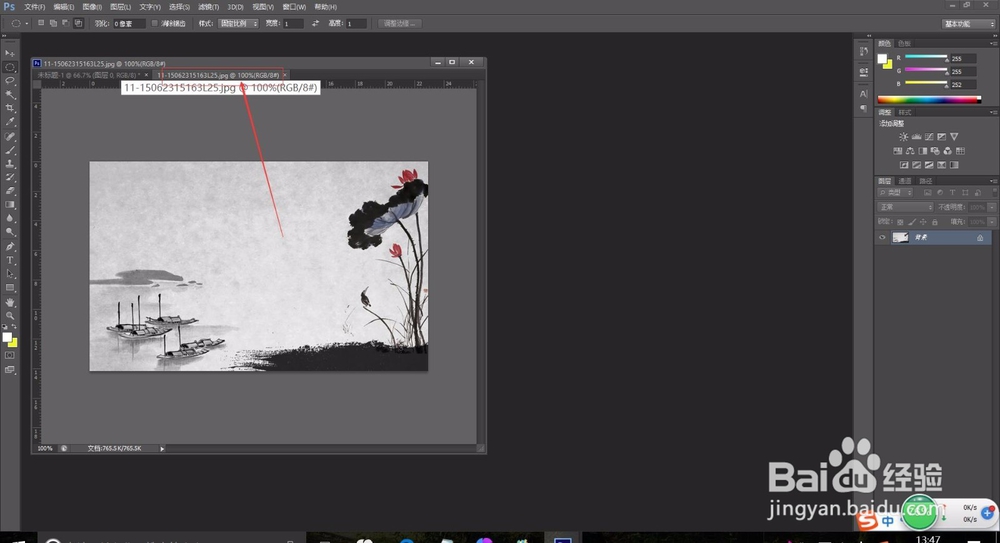Viewport: 1000px width, 543px height.
Task: Open the layer filter 类型 dropdown
Action: click(x=896, y=193)
